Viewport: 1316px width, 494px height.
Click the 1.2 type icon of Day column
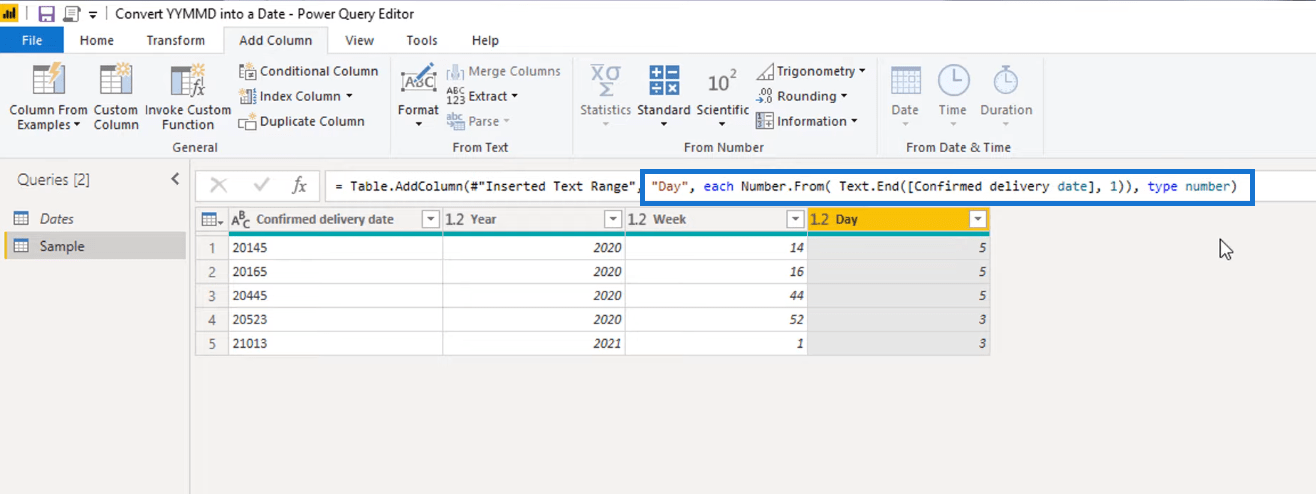(x=819, y=219)
